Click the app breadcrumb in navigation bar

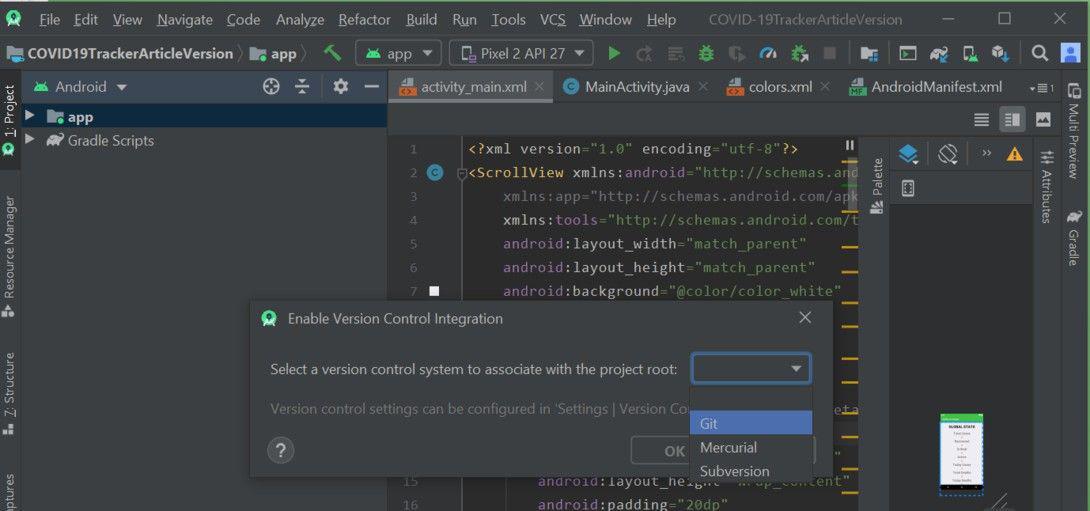point(273,54)
